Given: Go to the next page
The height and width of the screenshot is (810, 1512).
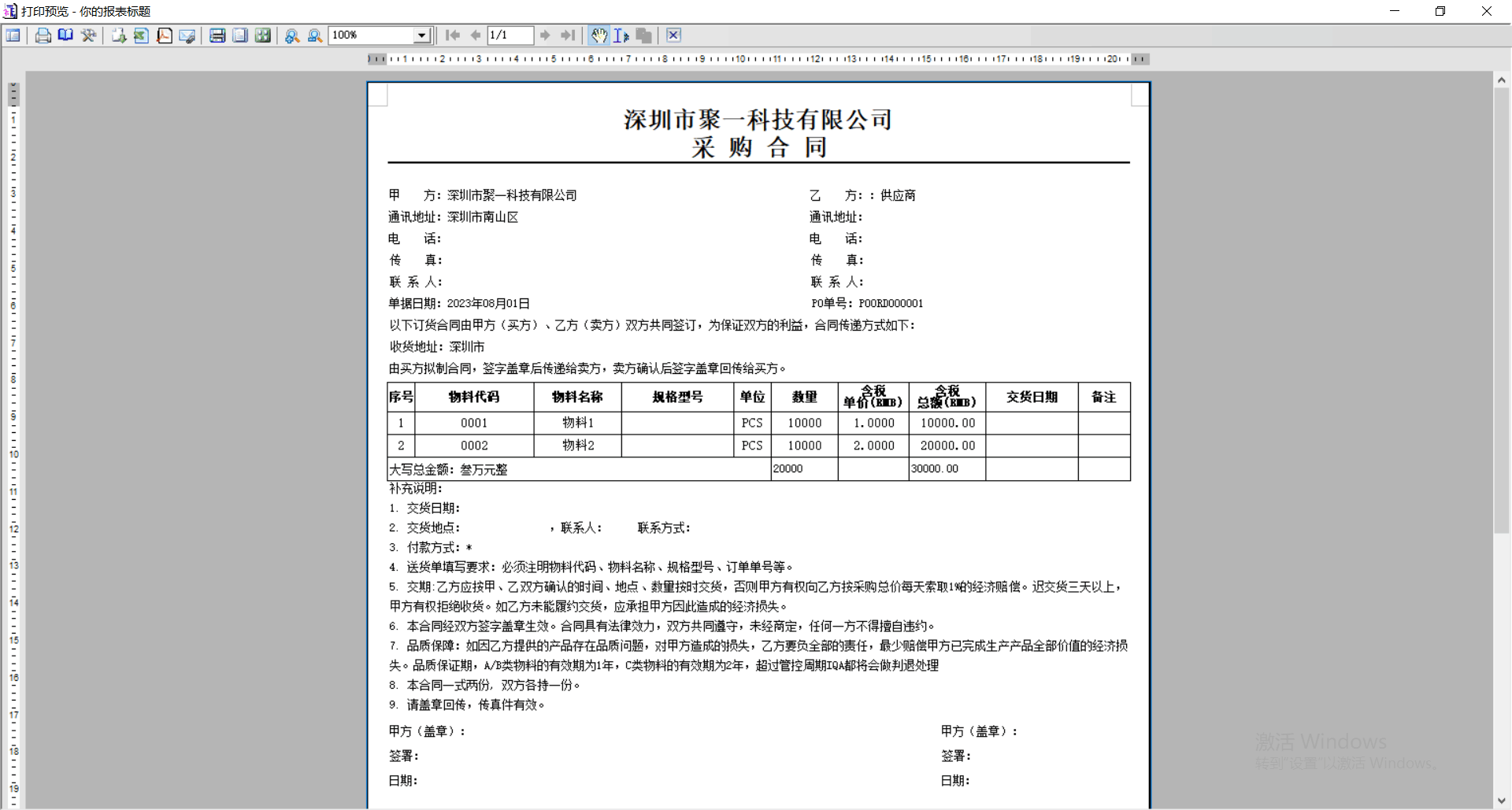Looking at the screenshot, I should tap(545, 35).
